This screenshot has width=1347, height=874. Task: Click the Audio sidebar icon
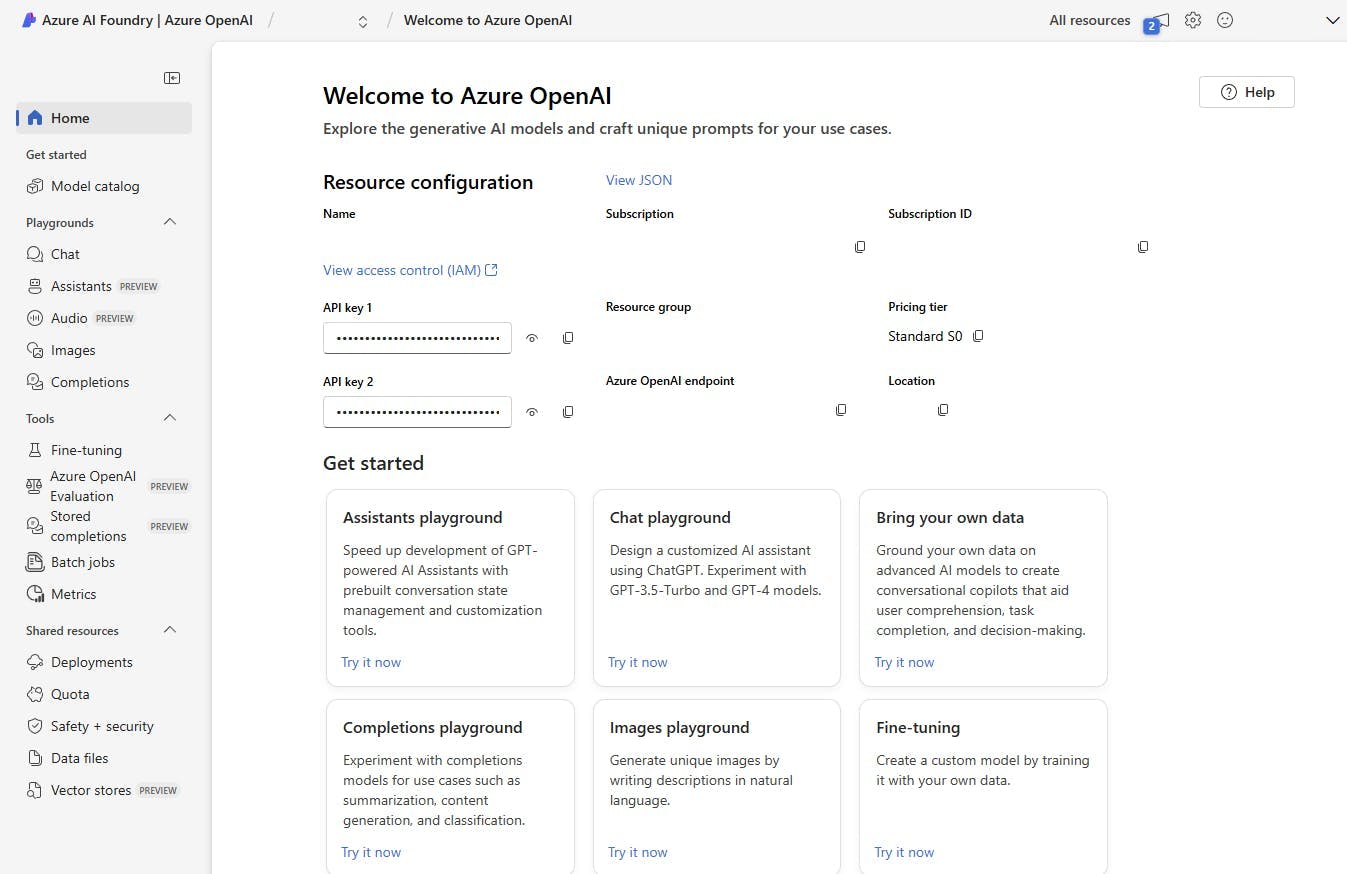coord(35,318)
